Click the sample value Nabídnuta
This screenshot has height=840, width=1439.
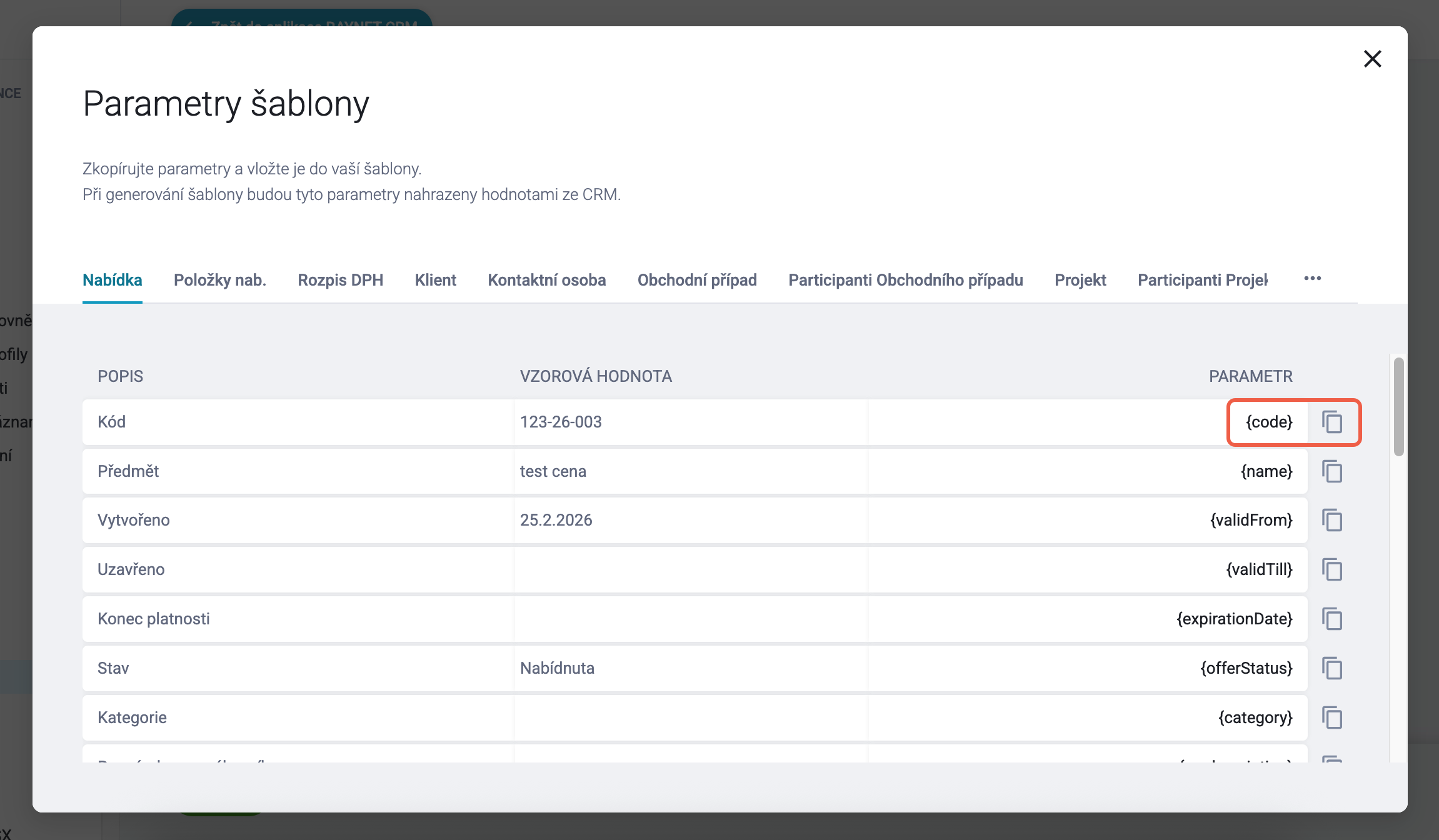coord(557,668)
